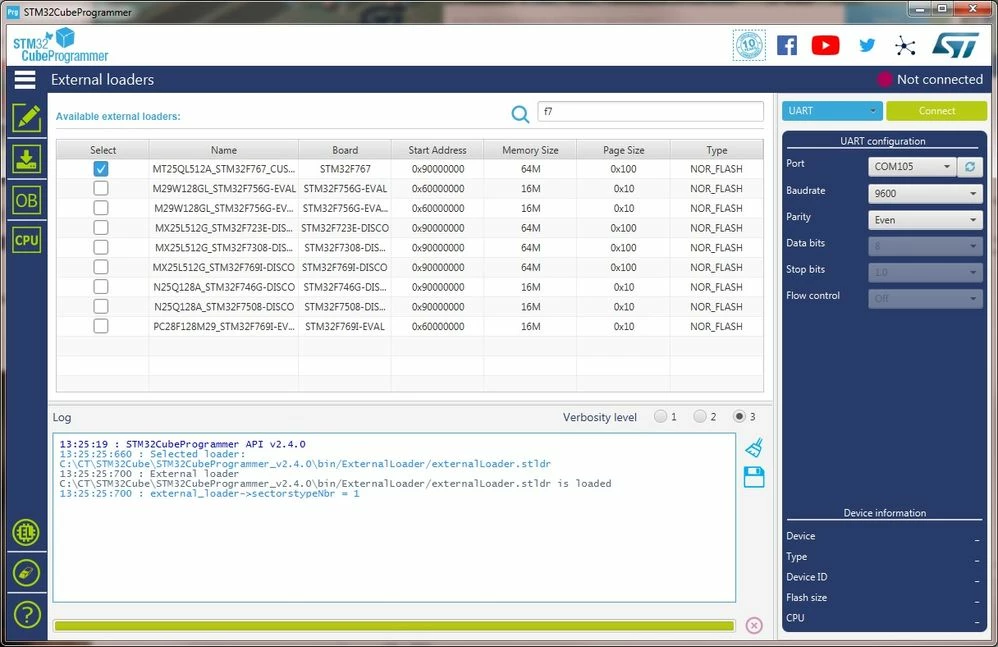Open the OB option bytes panel
Viewport: 998px width, 647px height.
point(26,200)
